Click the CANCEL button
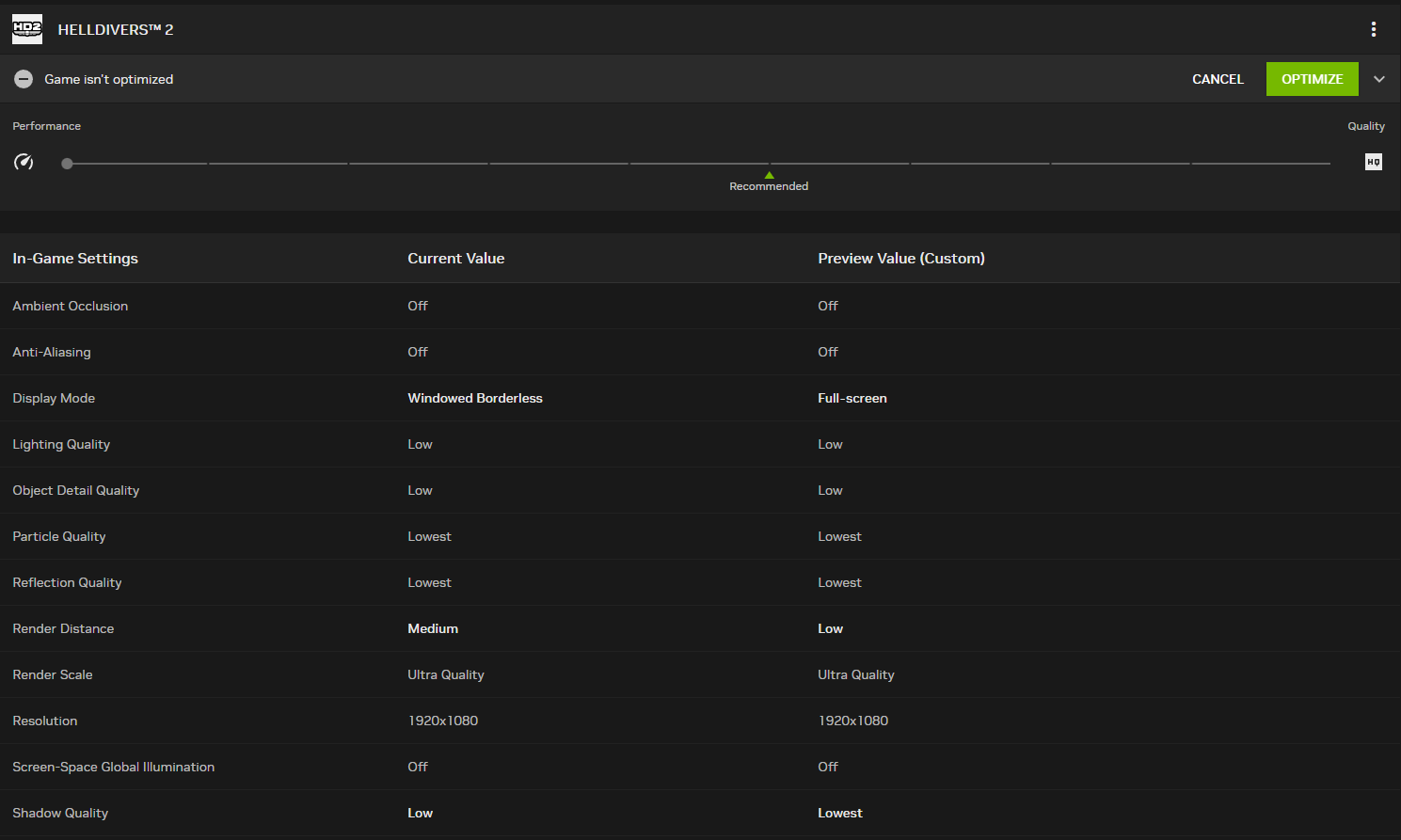 point(1218,79)
